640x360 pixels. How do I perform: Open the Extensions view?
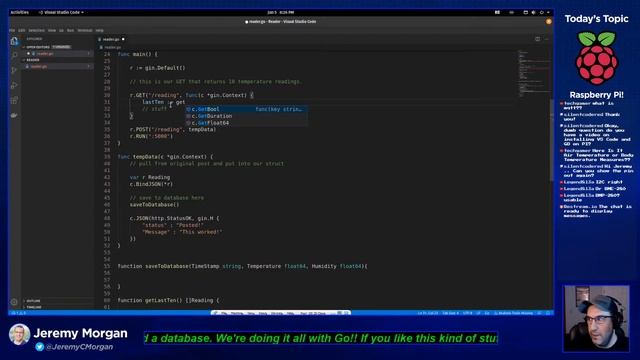(x=14, y=100)
